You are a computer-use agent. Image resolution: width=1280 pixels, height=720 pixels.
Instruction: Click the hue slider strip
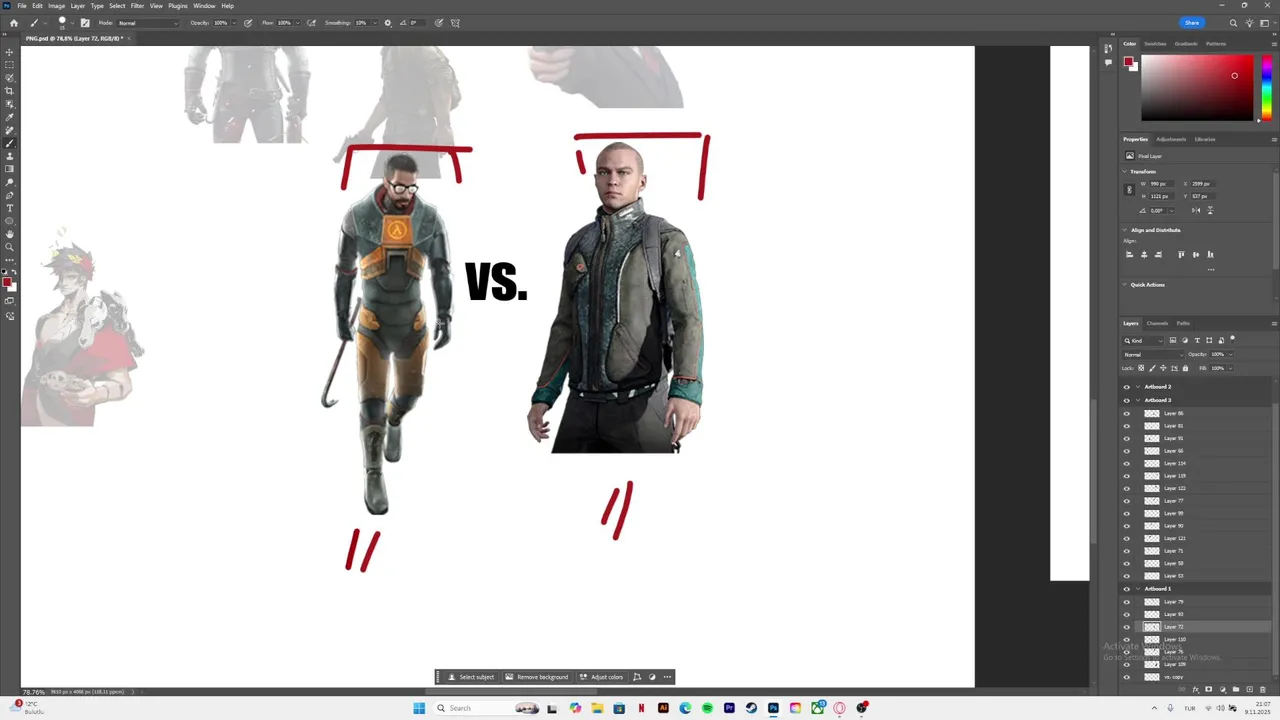click(1267, 88)
